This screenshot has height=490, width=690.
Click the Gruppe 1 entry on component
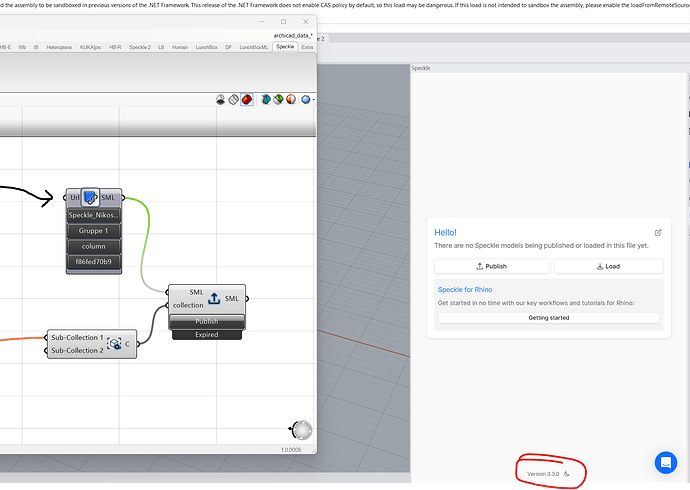(94, 230)
